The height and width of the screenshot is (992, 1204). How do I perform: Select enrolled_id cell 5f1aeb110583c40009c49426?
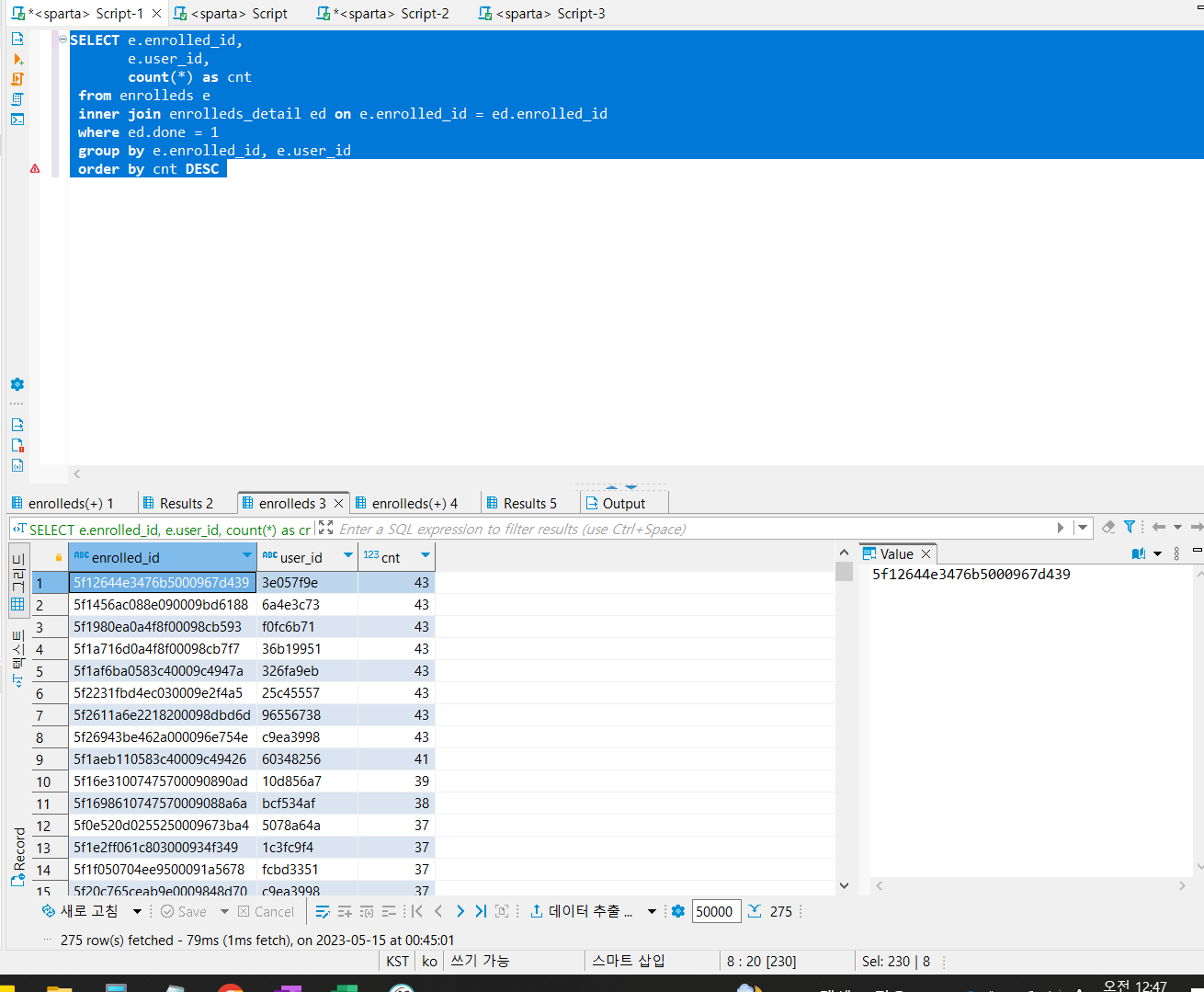162,759
